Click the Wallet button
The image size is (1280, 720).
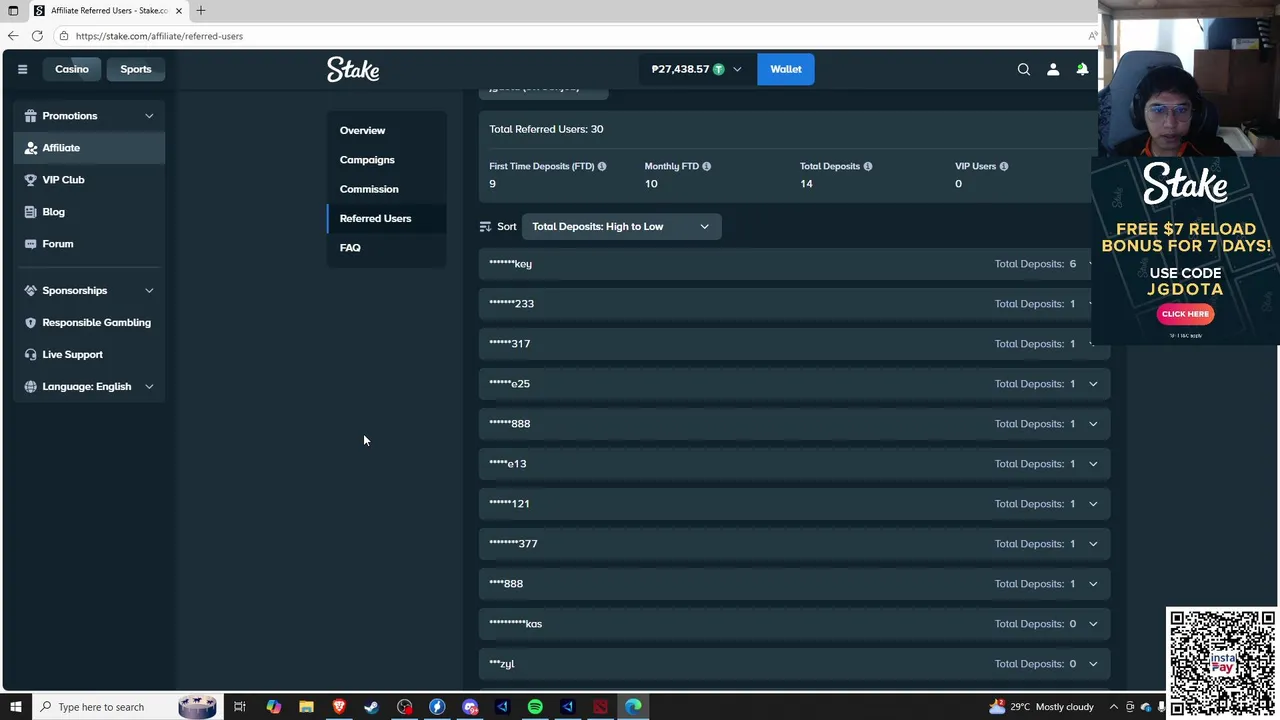tap(786, 69)
